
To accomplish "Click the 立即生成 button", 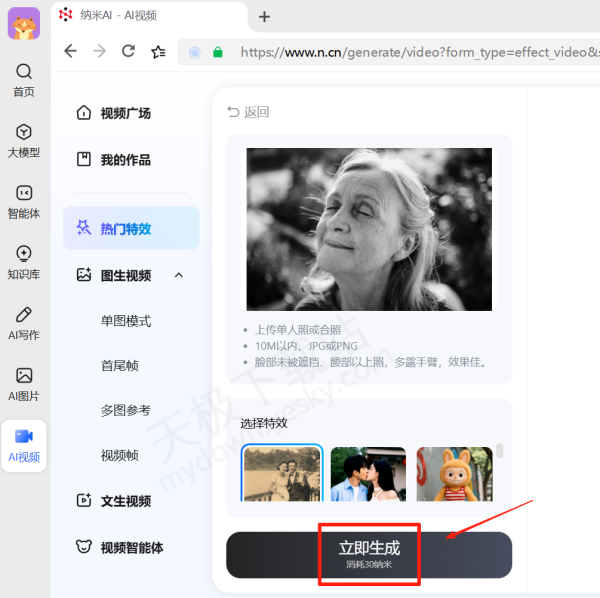I will [x=369, y=554].
